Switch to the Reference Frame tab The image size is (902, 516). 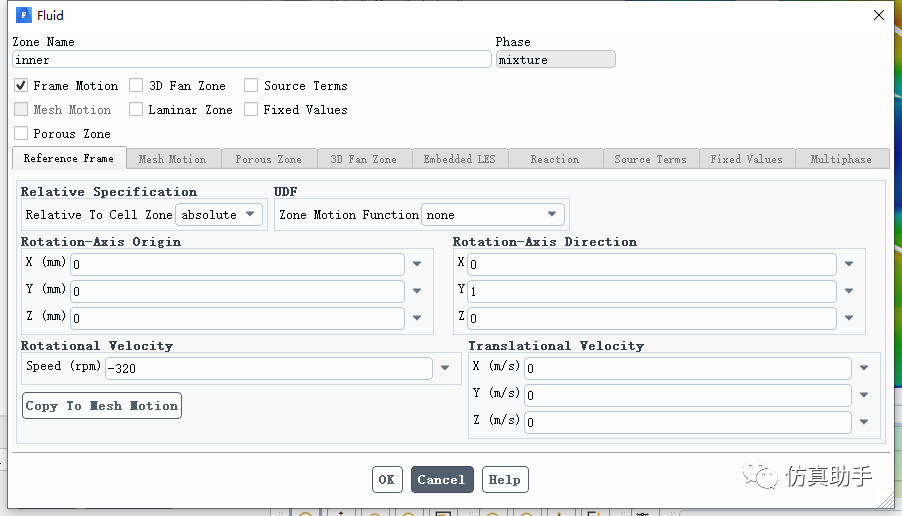69,158
